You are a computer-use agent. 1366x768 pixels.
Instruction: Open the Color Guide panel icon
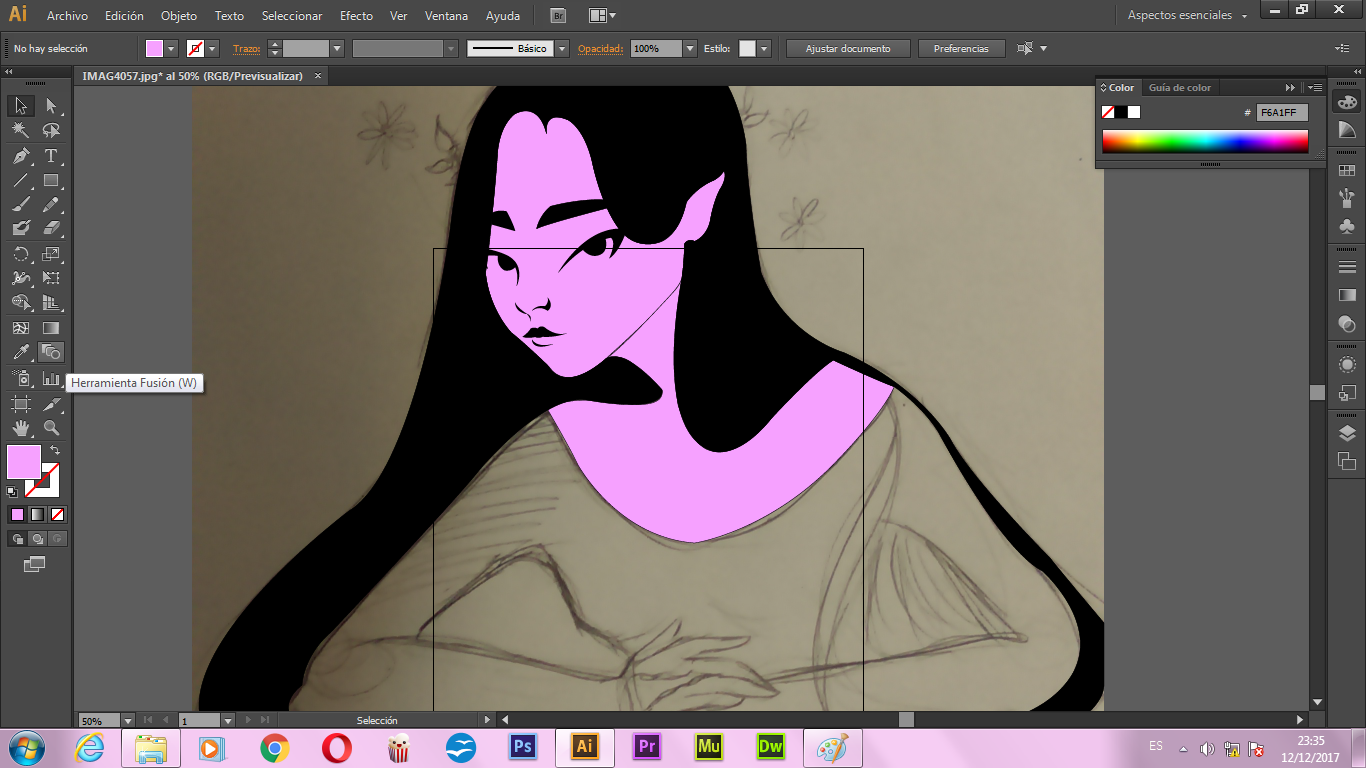pos(1347,130)
